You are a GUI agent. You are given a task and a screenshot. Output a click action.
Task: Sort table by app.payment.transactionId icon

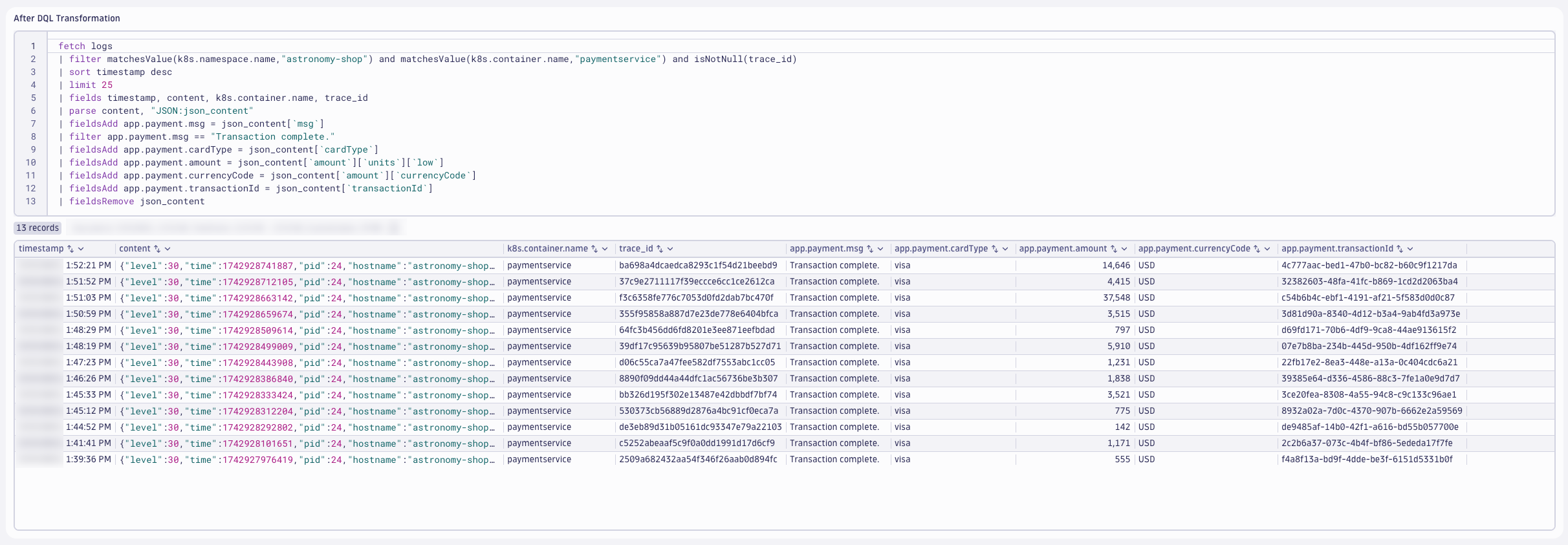(x=1399, y=249)
